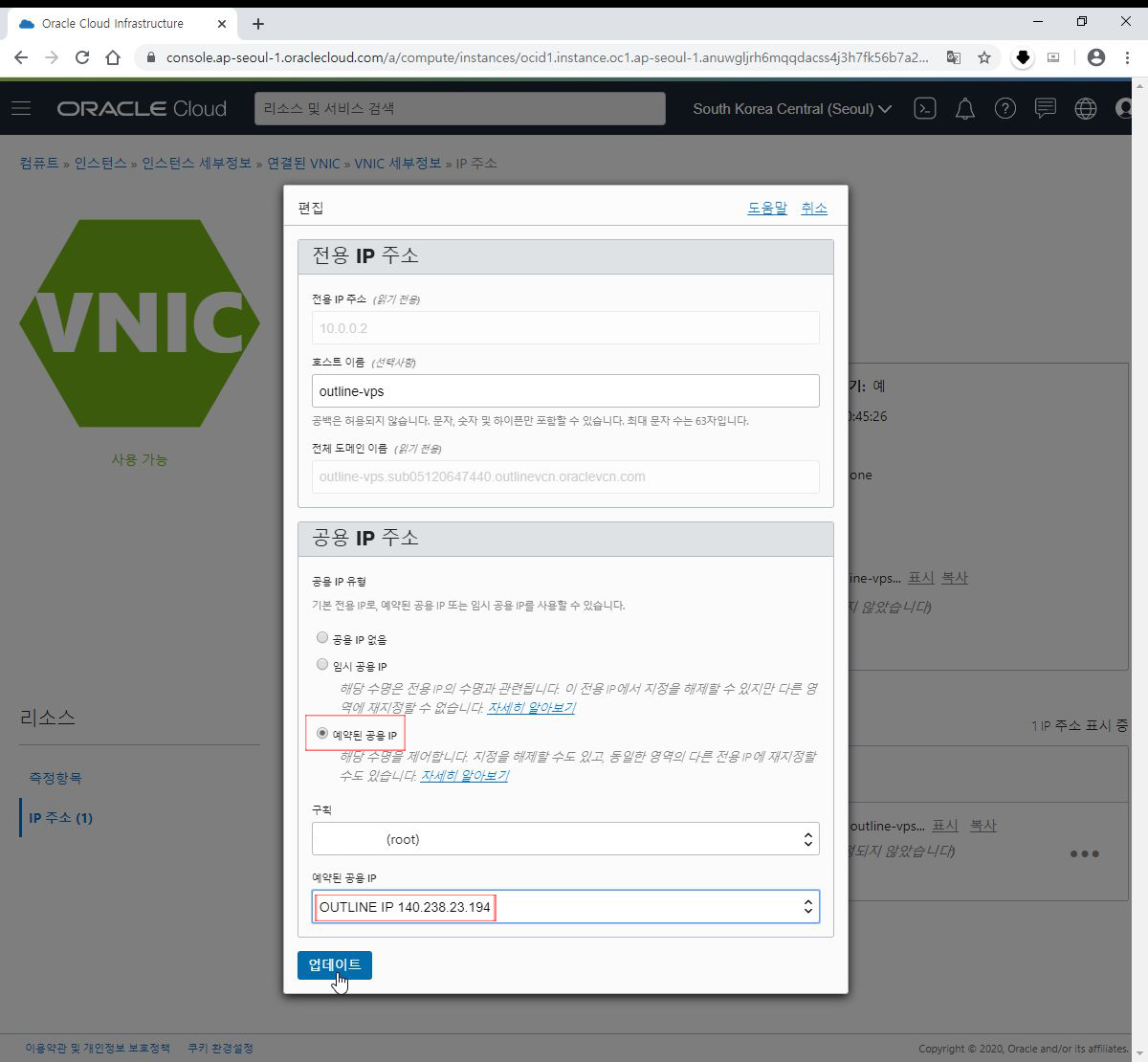The width and height of the screenshot is (1148, 1062).
Task: Open the language globe icon
Action: tap(1086, 108)
